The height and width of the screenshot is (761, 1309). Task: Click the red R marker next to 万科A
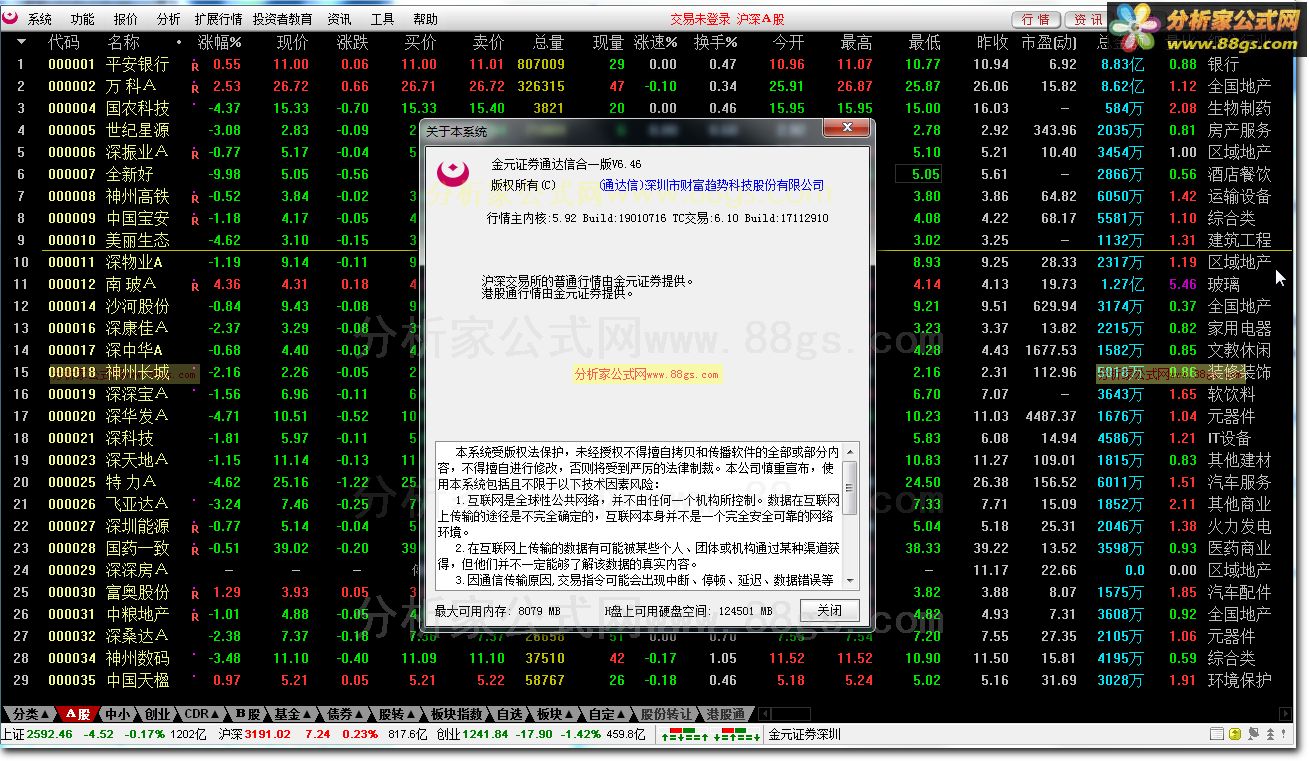195,87
